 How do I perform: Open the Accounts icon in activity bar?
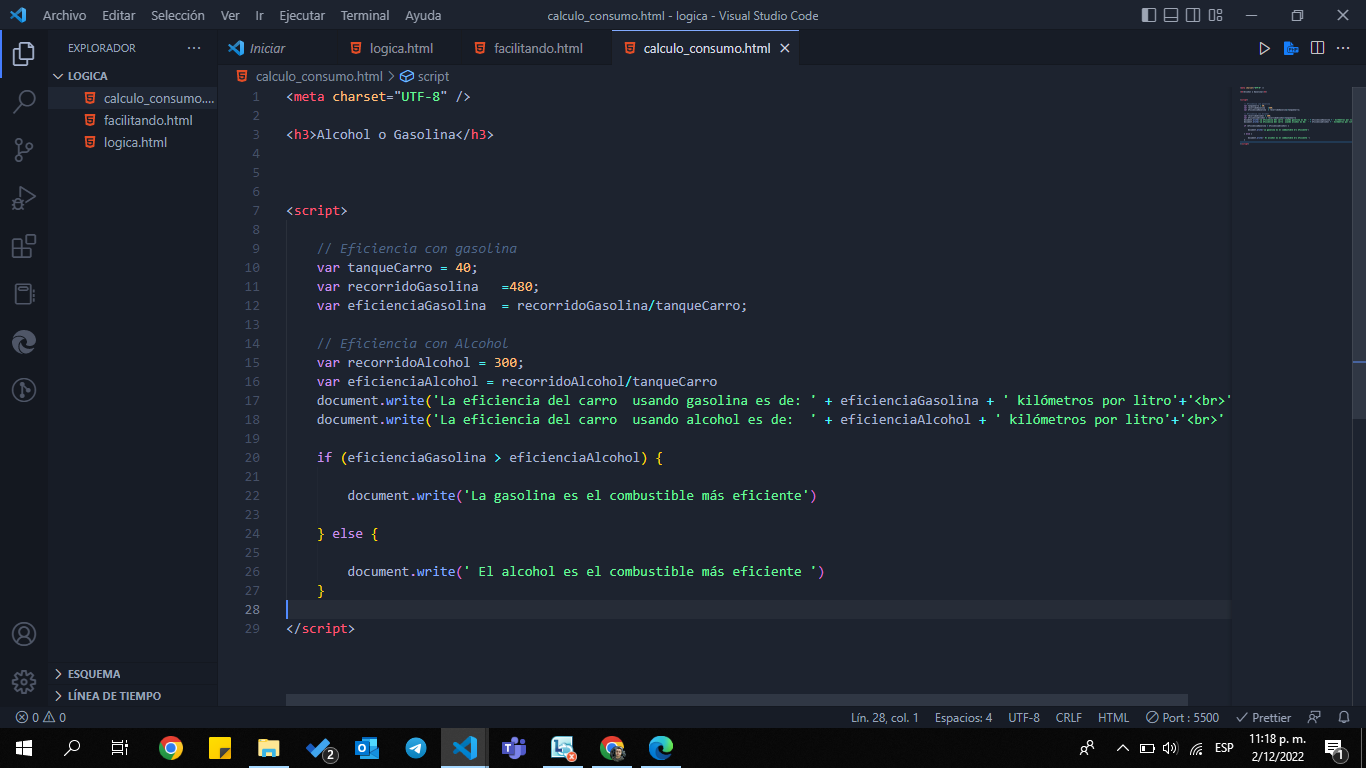[24, 634]
